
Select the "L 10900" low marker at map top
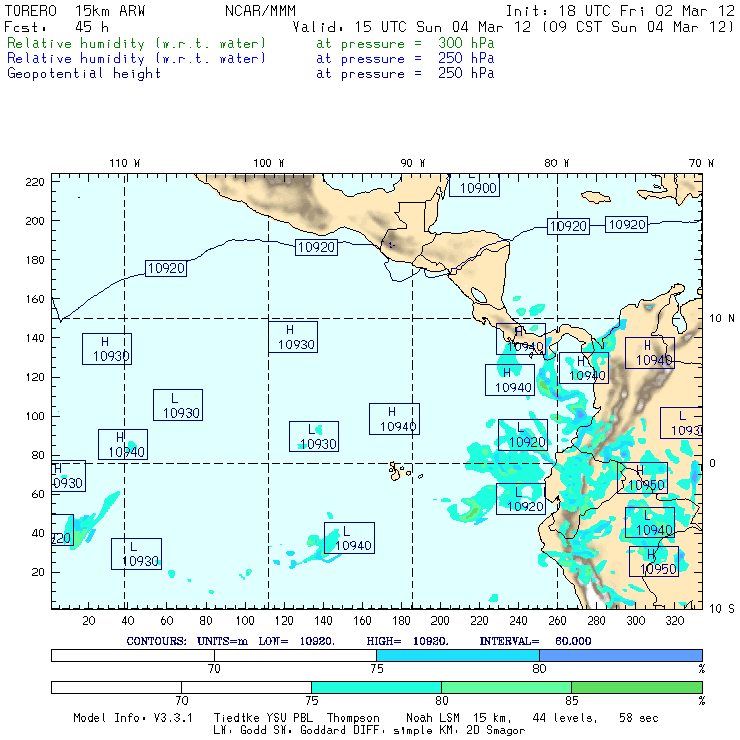(474, 185)
